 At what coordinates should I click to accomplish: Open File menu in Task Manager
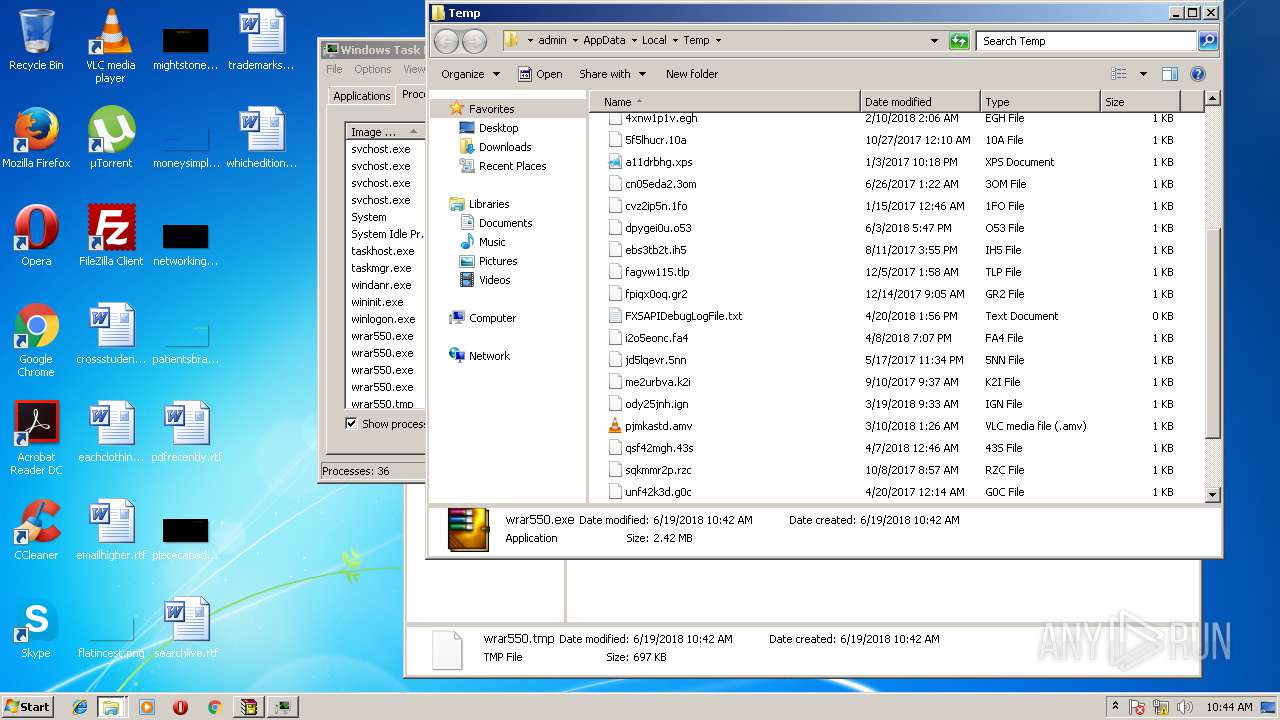point(334,69)
